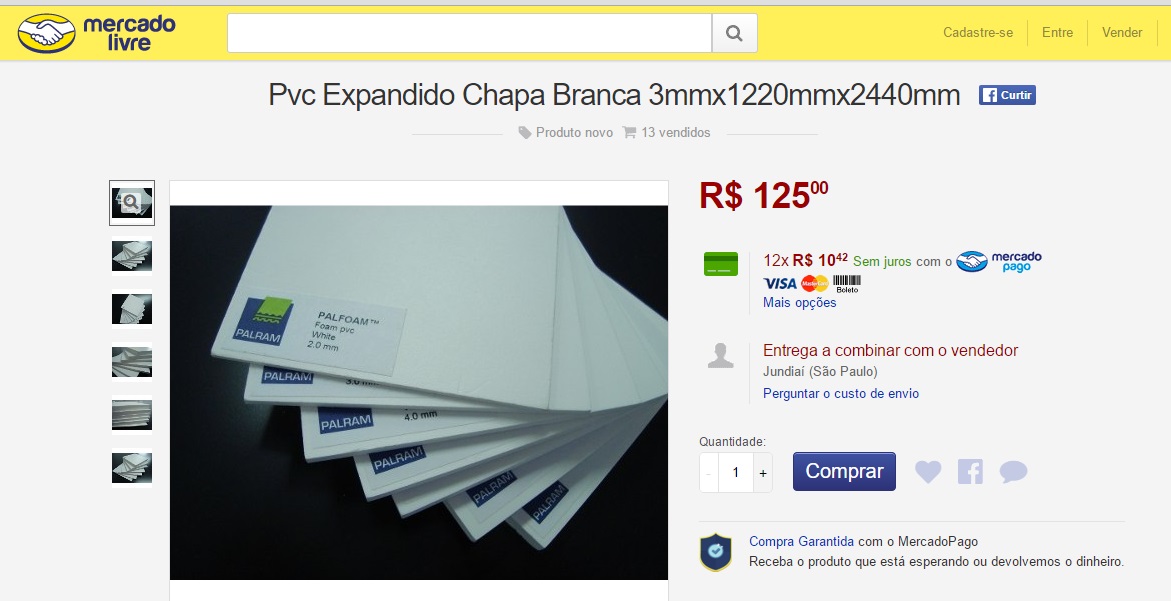This screenshot has height=601, width=1171.
Task: Click the MercadoPago logo next to installments
Action: pos(999,261)
